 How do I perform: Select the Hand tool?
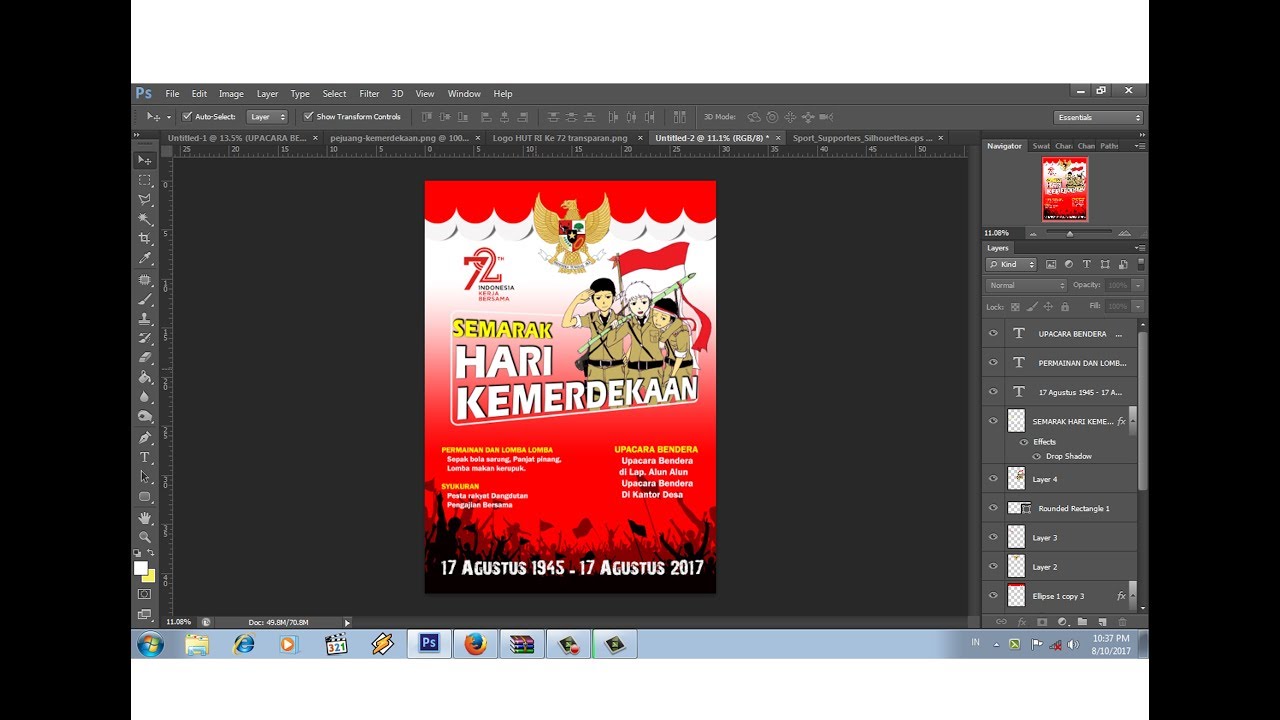144,518
